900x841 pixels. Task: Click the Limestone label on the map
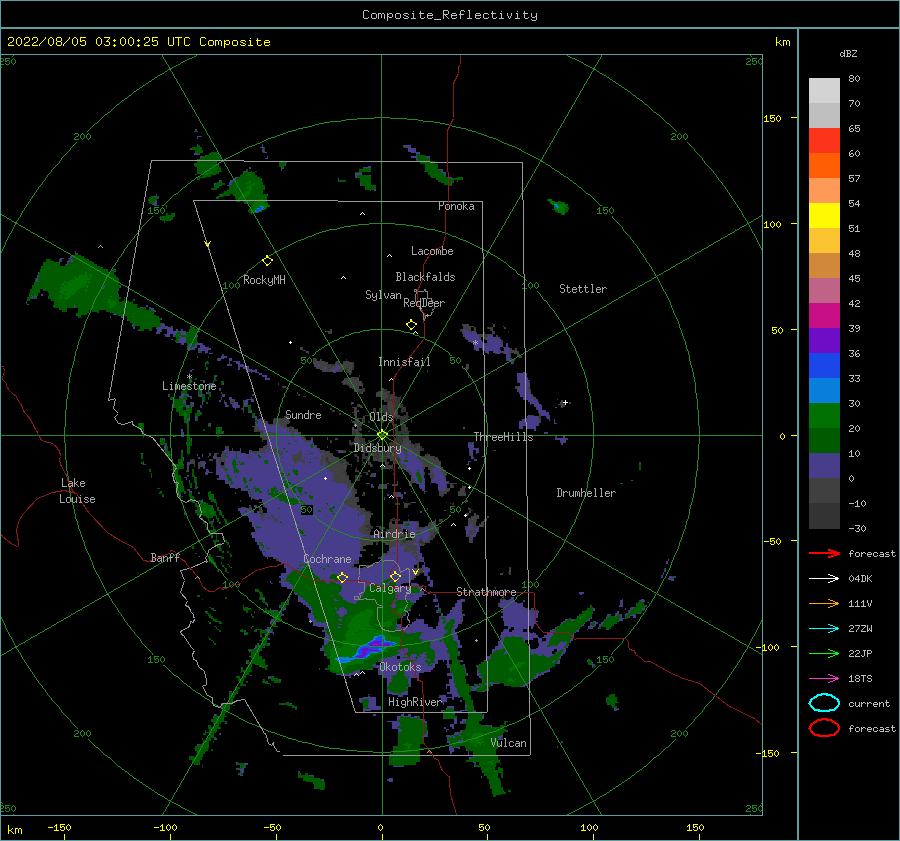point(189,386)
